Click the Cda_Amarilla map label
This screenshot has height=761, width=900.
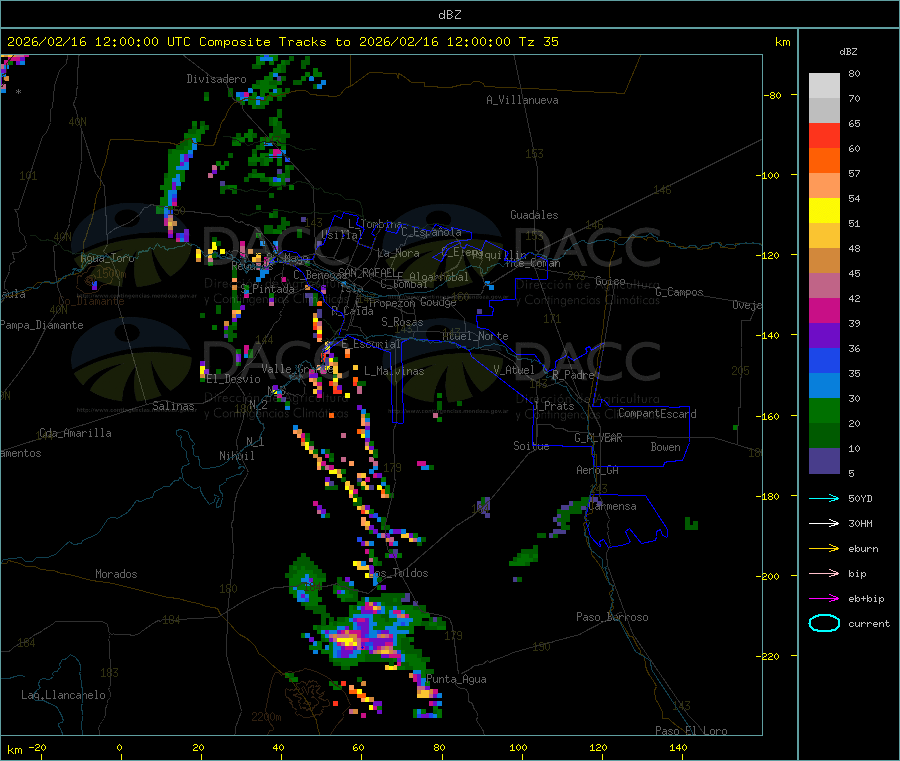[75, 433]
